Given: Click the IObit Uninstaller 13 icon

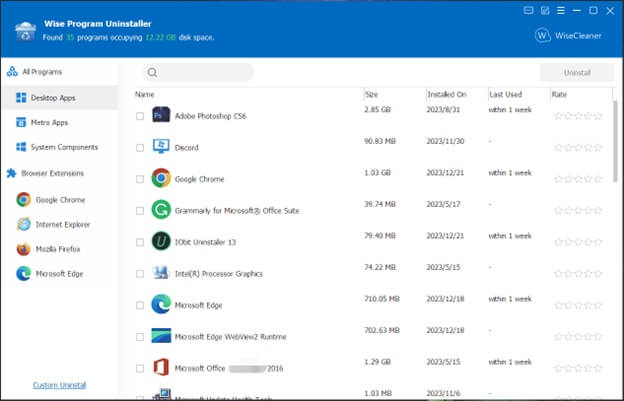Looking at the screenshot, I should pos(161,241).
